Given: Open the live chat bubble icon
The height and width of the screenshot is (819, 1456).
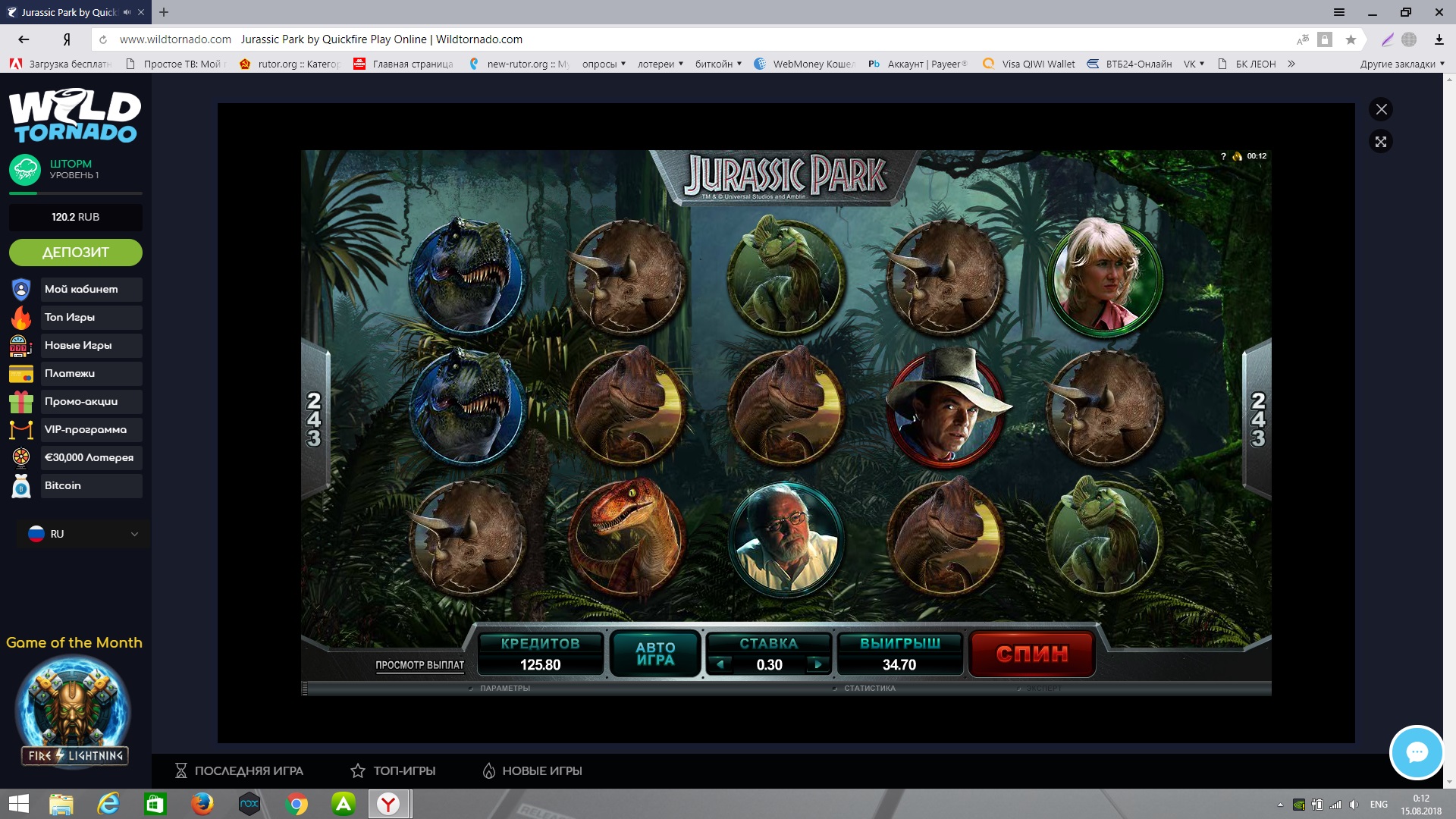Looking at the screenshot, I should pyautogui.click(x=1416, y=752).
